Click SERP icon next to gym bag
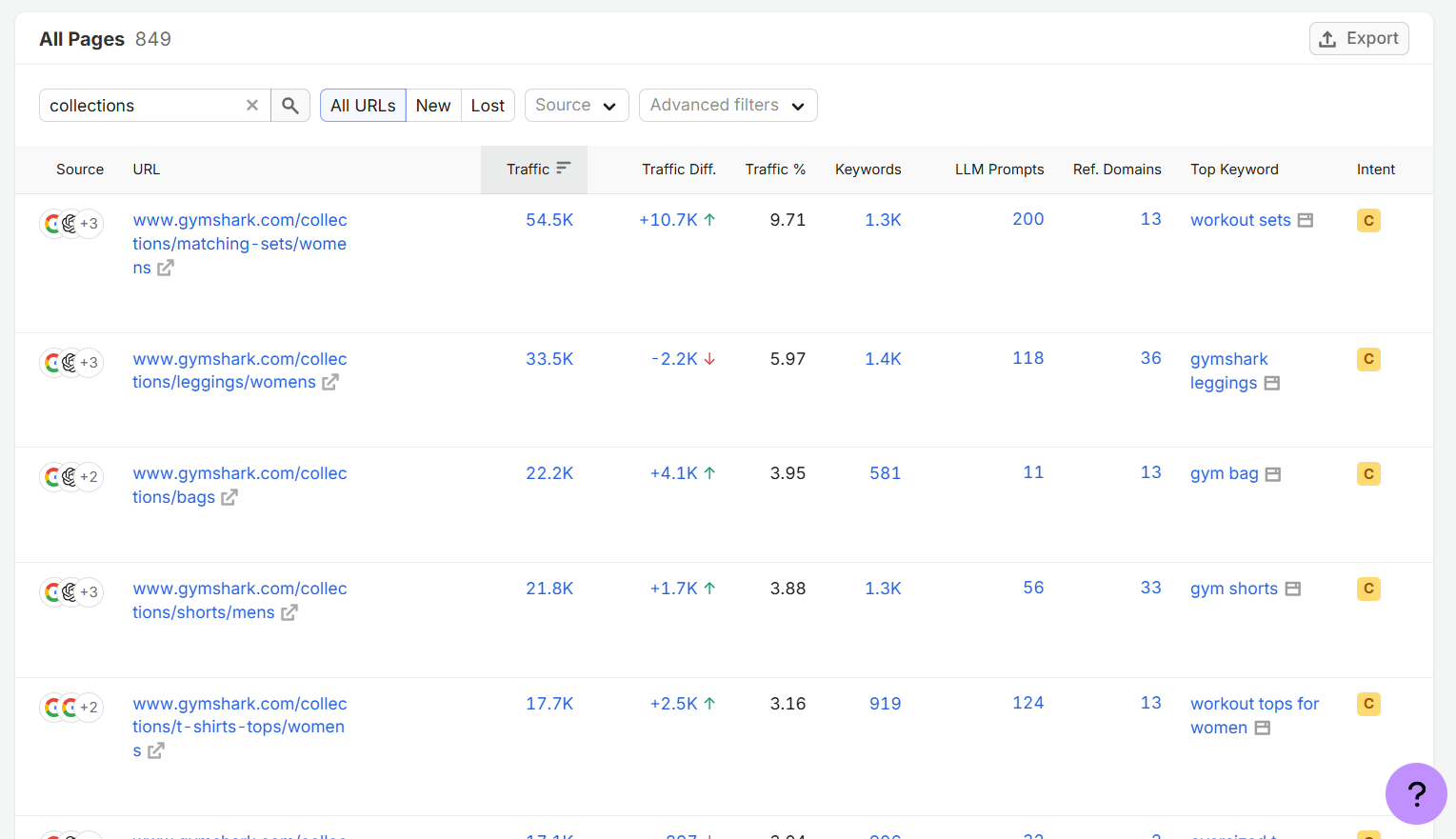This screenshot has height=839, width=1456. point(1273,474)
